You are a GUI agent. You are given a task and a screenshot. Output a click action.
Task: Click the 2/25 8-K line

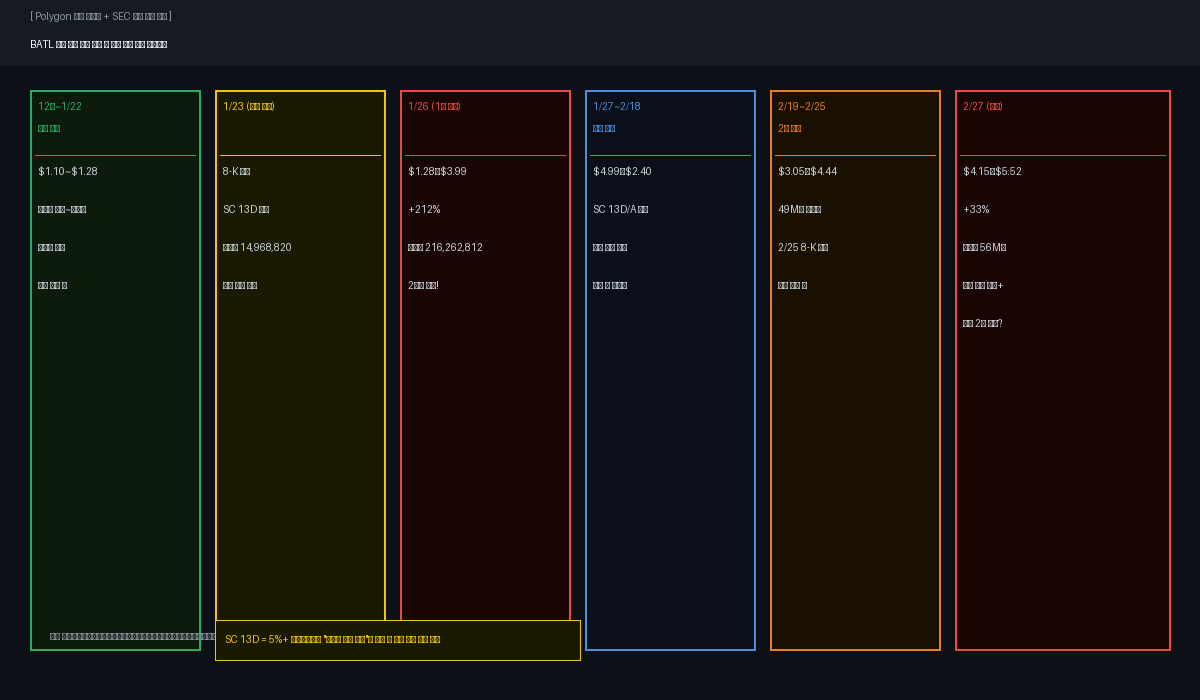coord(803,248)
